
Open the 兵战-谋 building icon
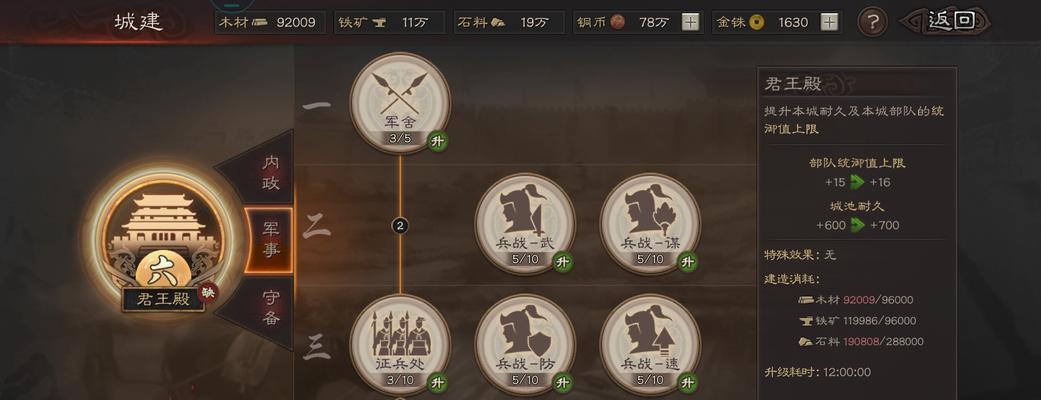point(650,223)
